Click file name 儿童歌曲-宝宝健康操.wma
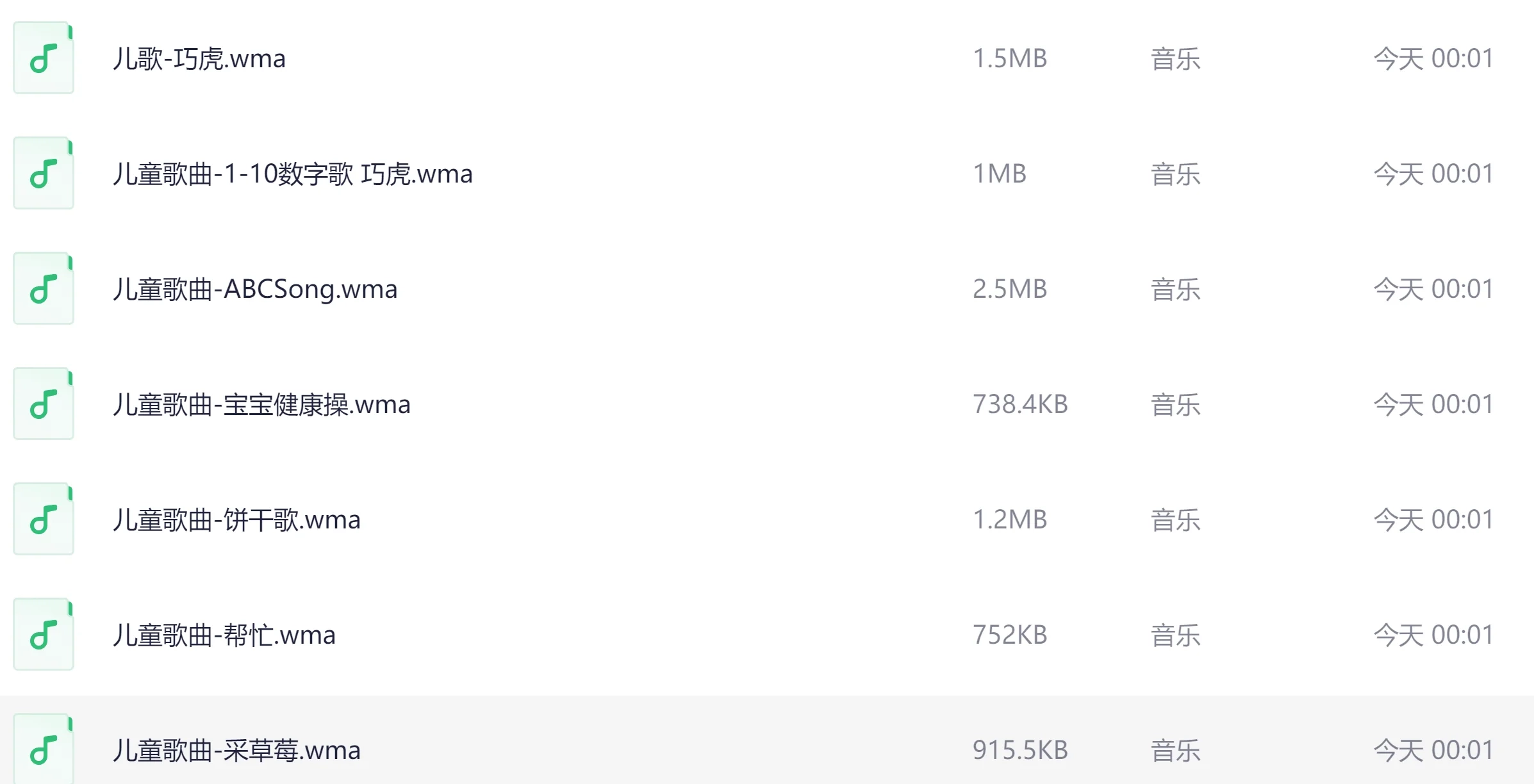Image resolution: width=1534 pixels, height=784 pixels. [261, 405]
